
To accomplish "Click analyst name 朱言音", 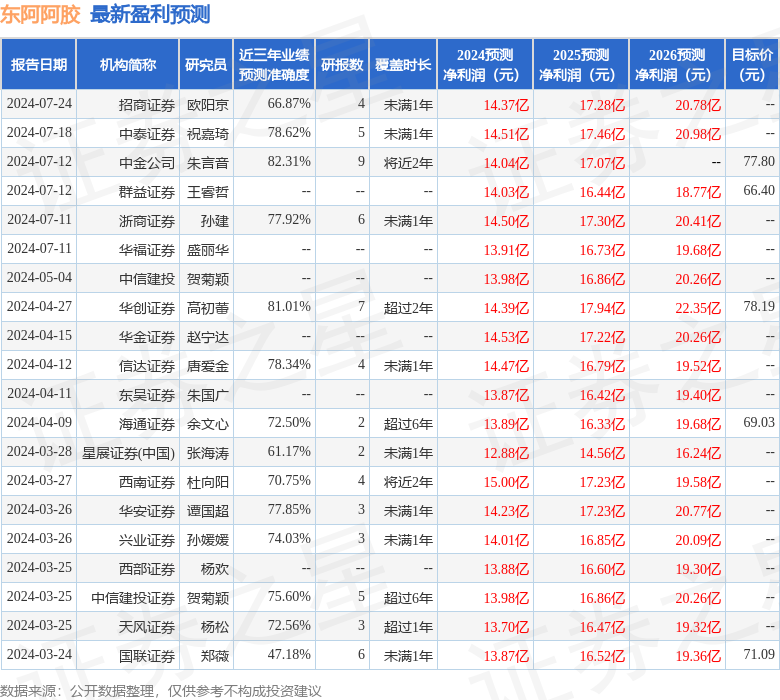I will 207,163.
